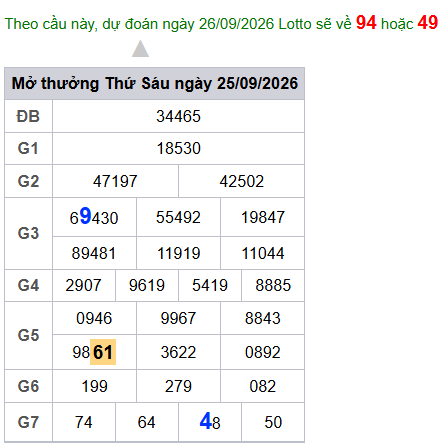This screenshot has height=447, width=447.
Task: Click the G7 row label
Action: click(x=28, y=422)
